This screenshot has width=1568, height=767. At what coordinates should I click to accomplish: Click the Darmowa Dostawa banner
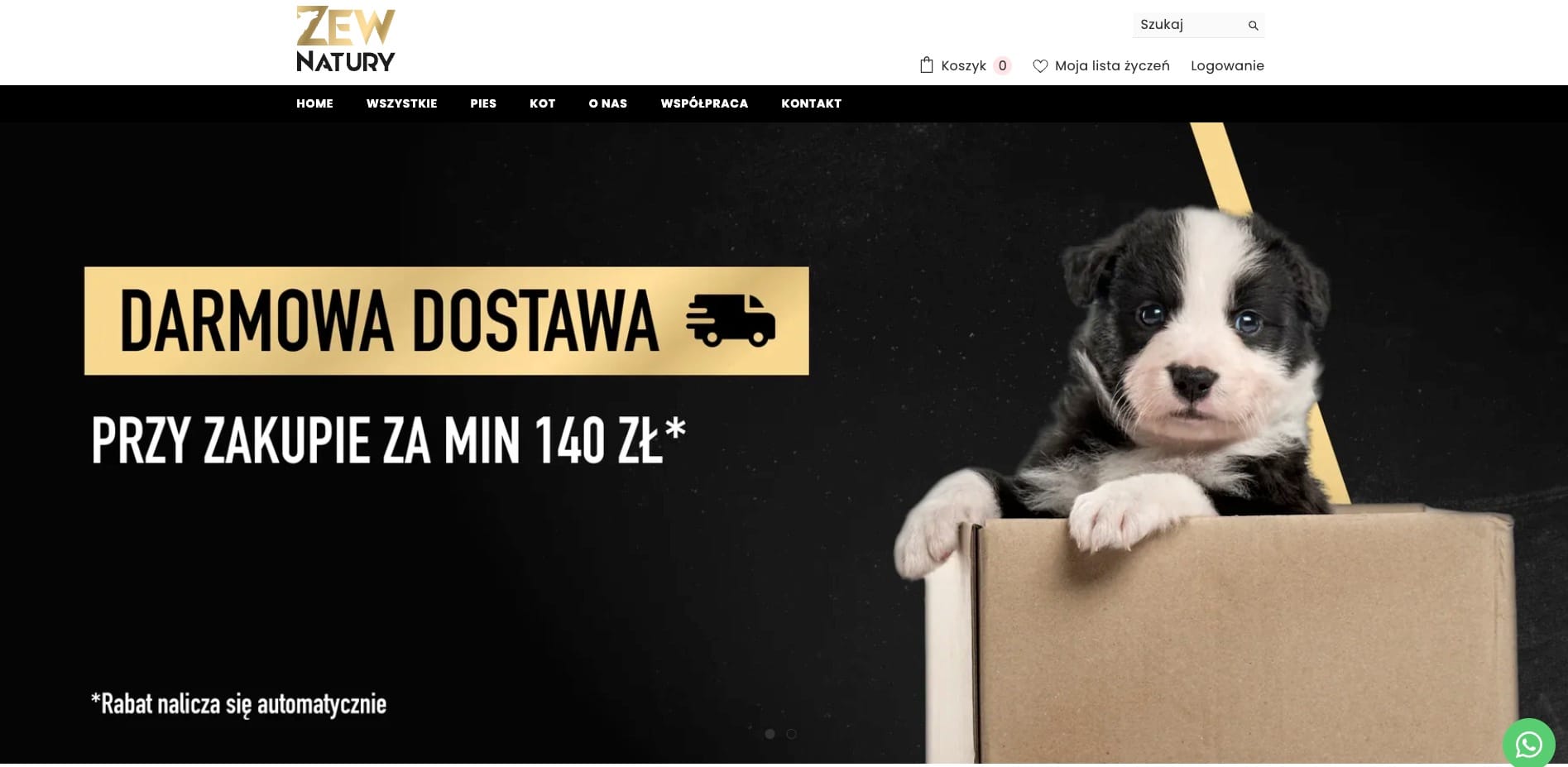(x=447, y=321)
